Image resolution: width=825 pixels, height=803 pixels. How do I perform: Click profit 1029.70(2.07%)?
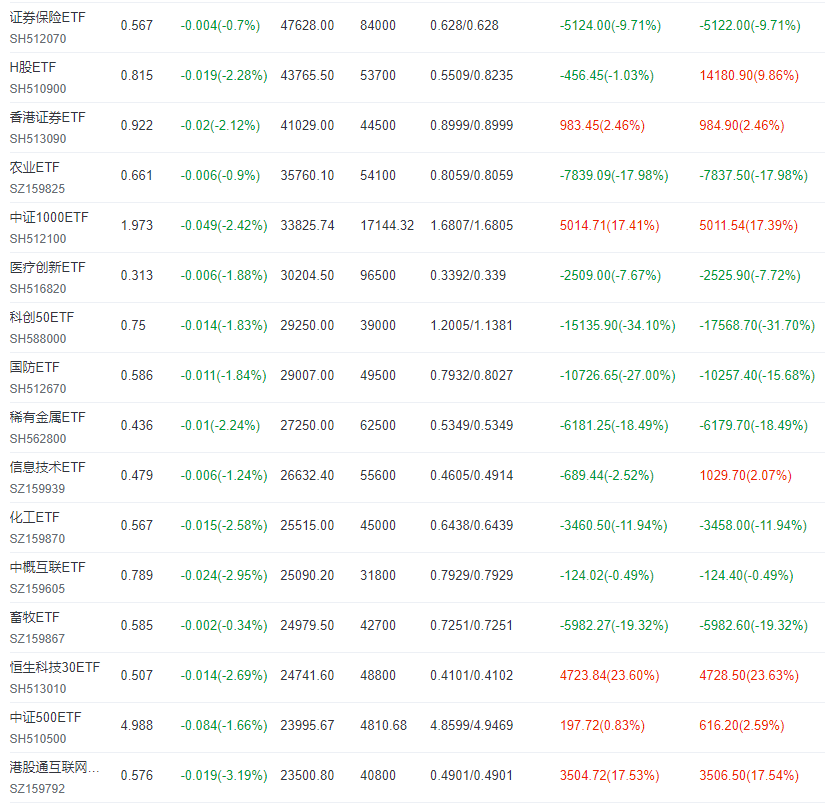point(746,476)
